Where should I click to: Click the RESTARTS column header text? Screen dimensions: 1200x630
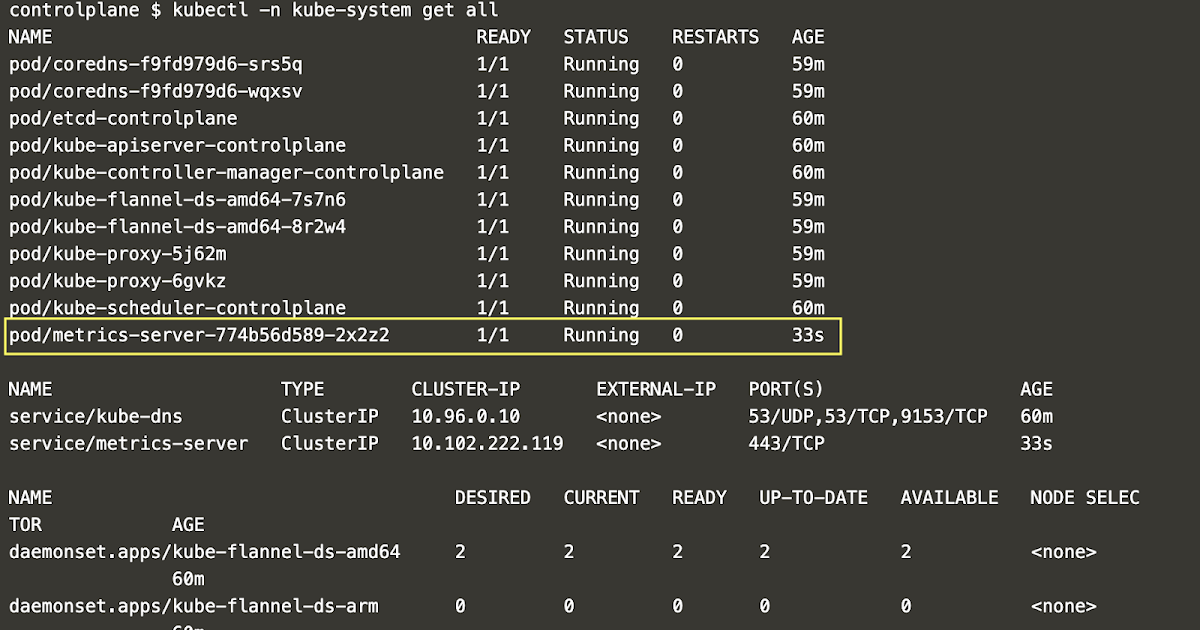[715, 37]
